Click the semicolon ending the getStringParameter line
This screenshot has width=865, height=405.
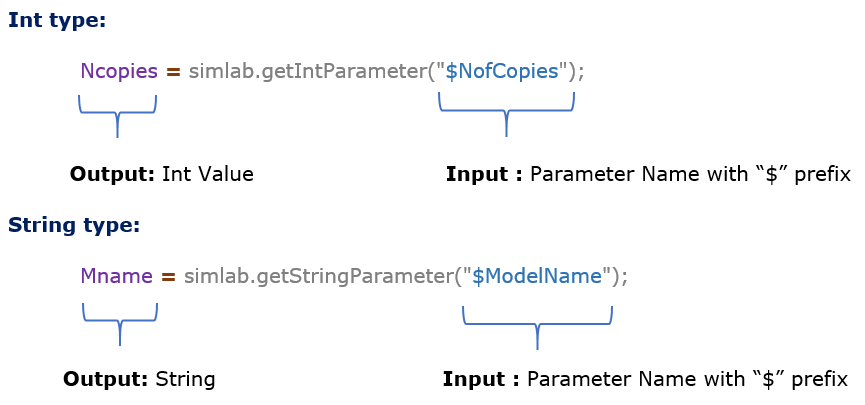[625, 276]
